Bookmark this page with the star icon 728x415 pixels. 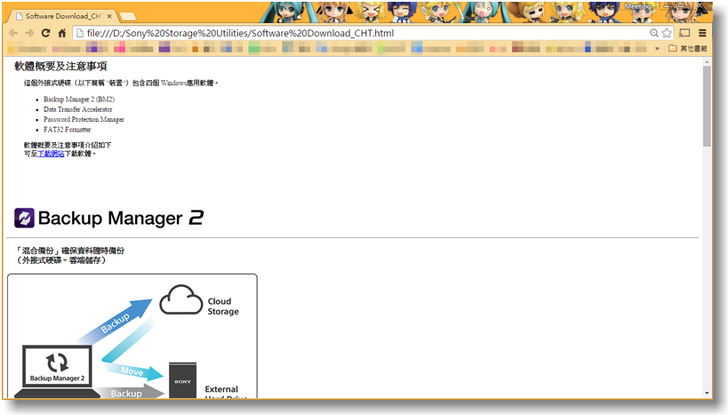pos(667,33)
